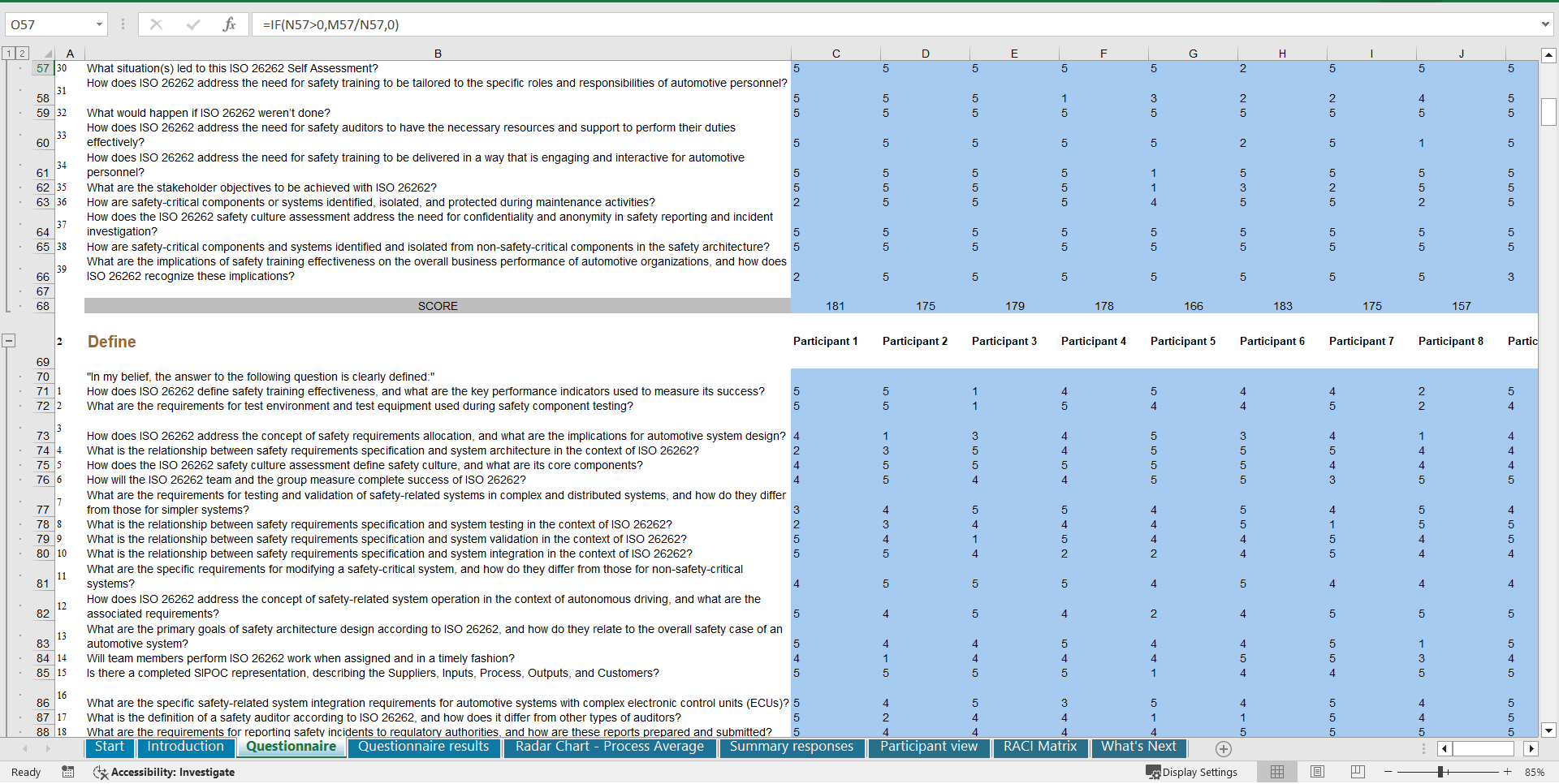Click the Define section heading
Viewport: 1559px width, 784px height.
(112, 342)
